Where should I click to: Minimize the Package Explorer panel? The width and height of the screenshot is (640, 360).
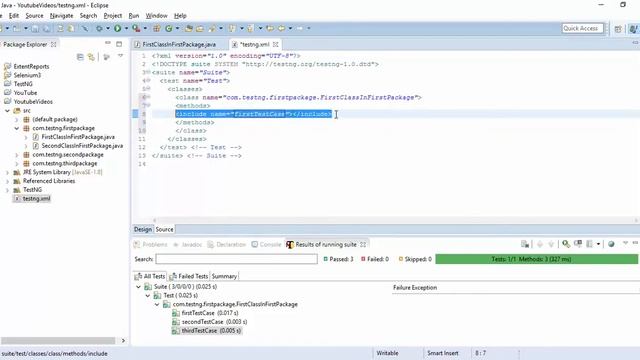108,43
